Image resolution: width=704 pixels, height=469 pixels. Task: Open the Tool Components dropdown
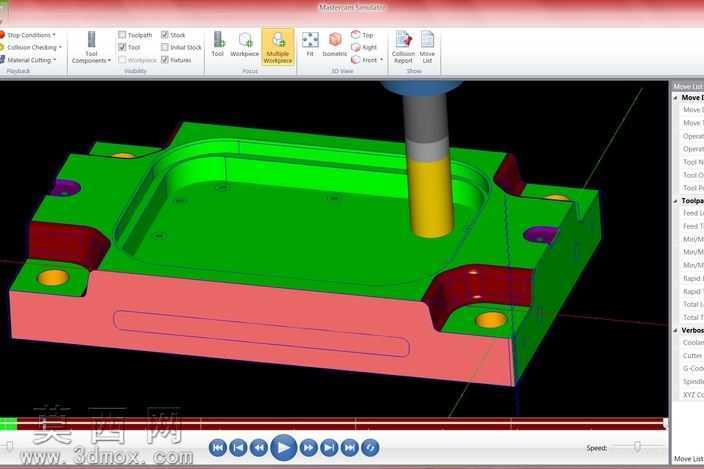(x=91, y=47)
